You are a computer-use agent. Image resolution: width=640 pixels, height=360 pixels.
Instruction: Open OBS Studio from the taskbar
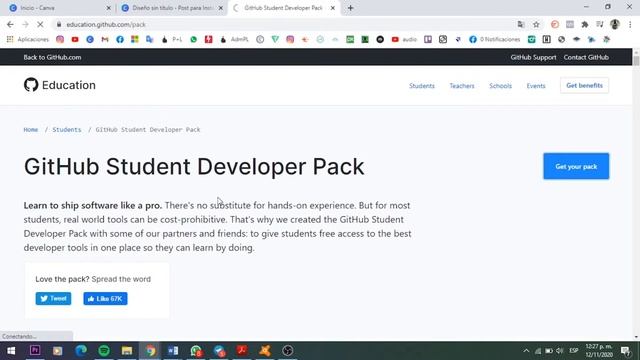[288, 351]
